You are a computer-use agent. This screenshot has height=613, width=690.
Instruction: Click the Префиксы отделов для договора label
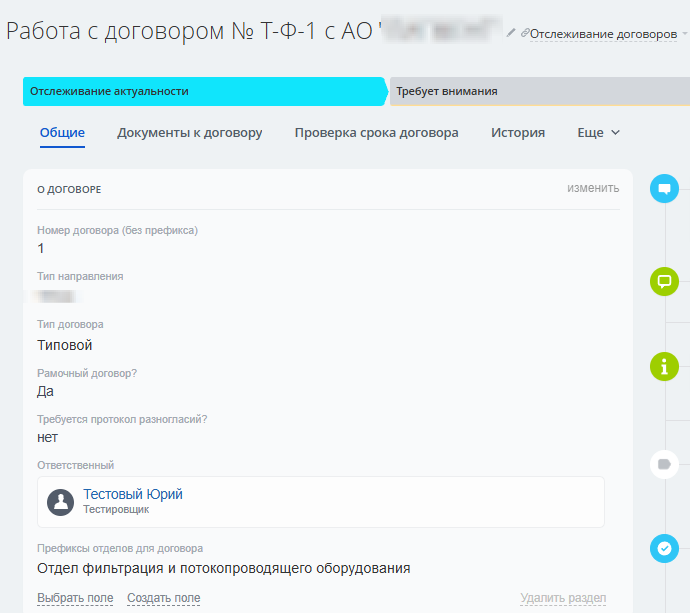[x=120, y=548]
